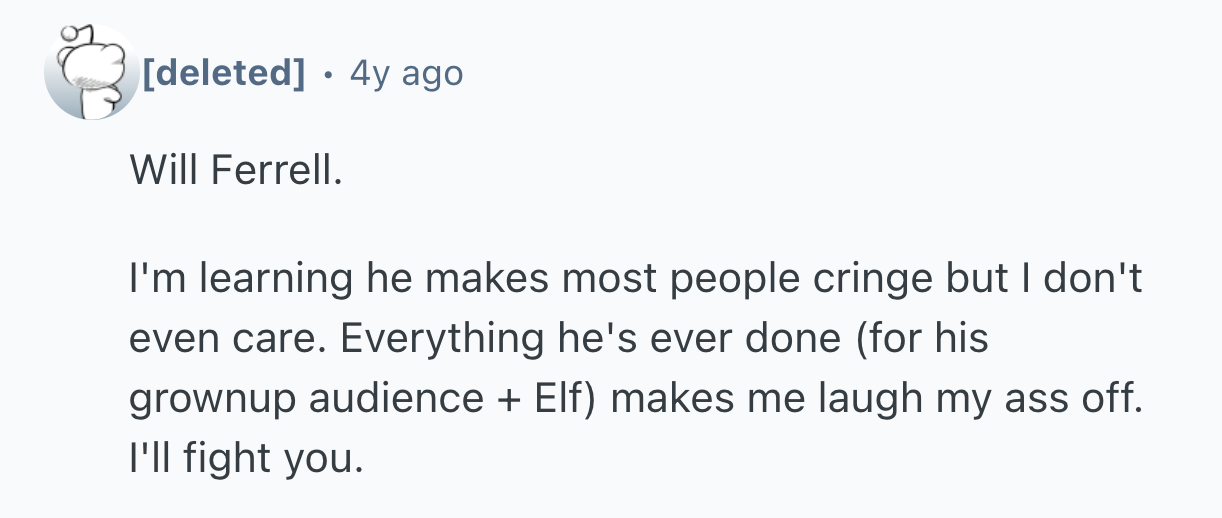Click the "Will Ferrell." comment line
The width and height of the screenshot is (1222, 518).
[x=236, y=173]
